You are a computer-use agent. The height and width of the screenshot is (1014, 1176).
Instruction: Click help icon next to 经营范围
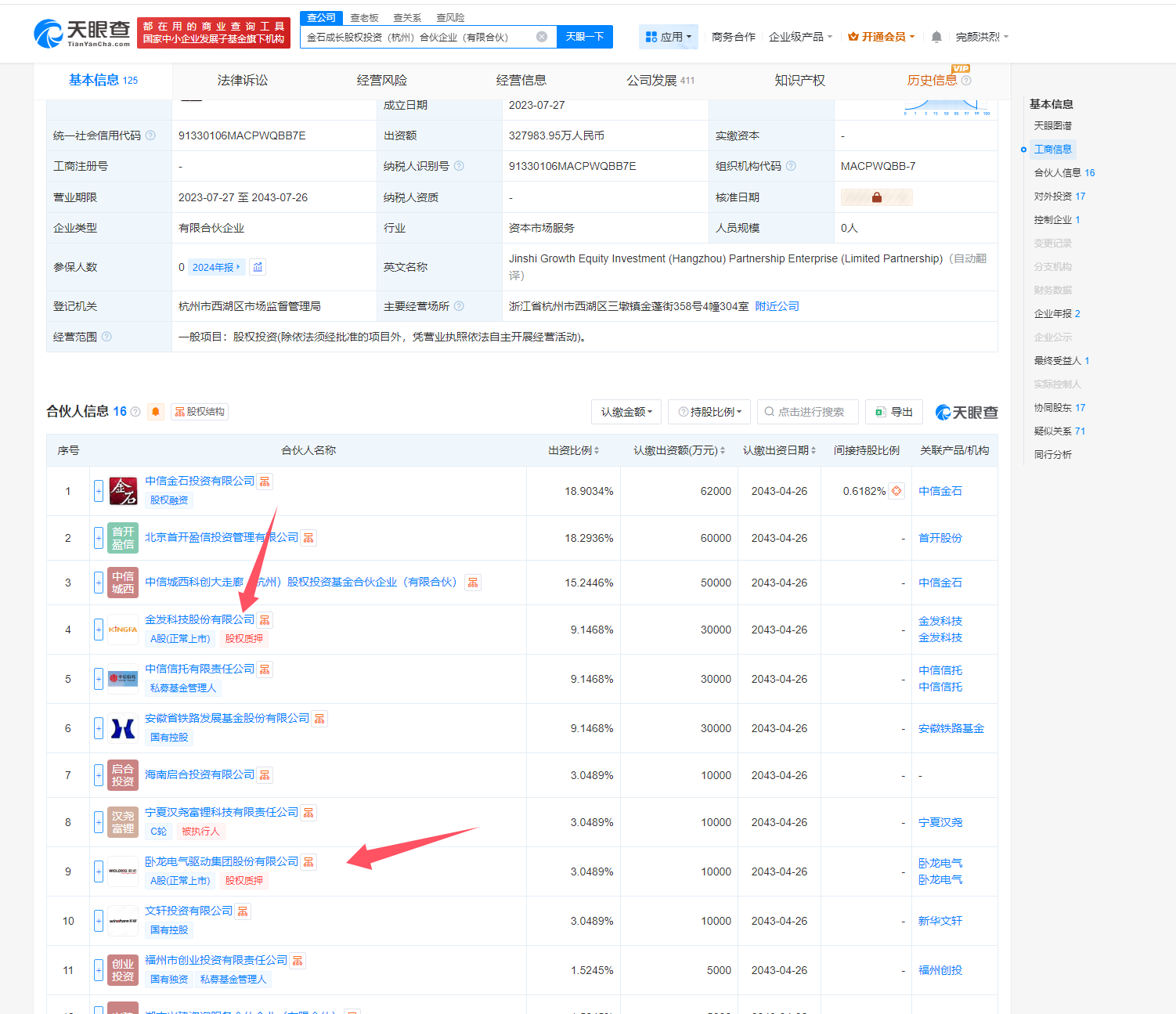click(106, 337)
